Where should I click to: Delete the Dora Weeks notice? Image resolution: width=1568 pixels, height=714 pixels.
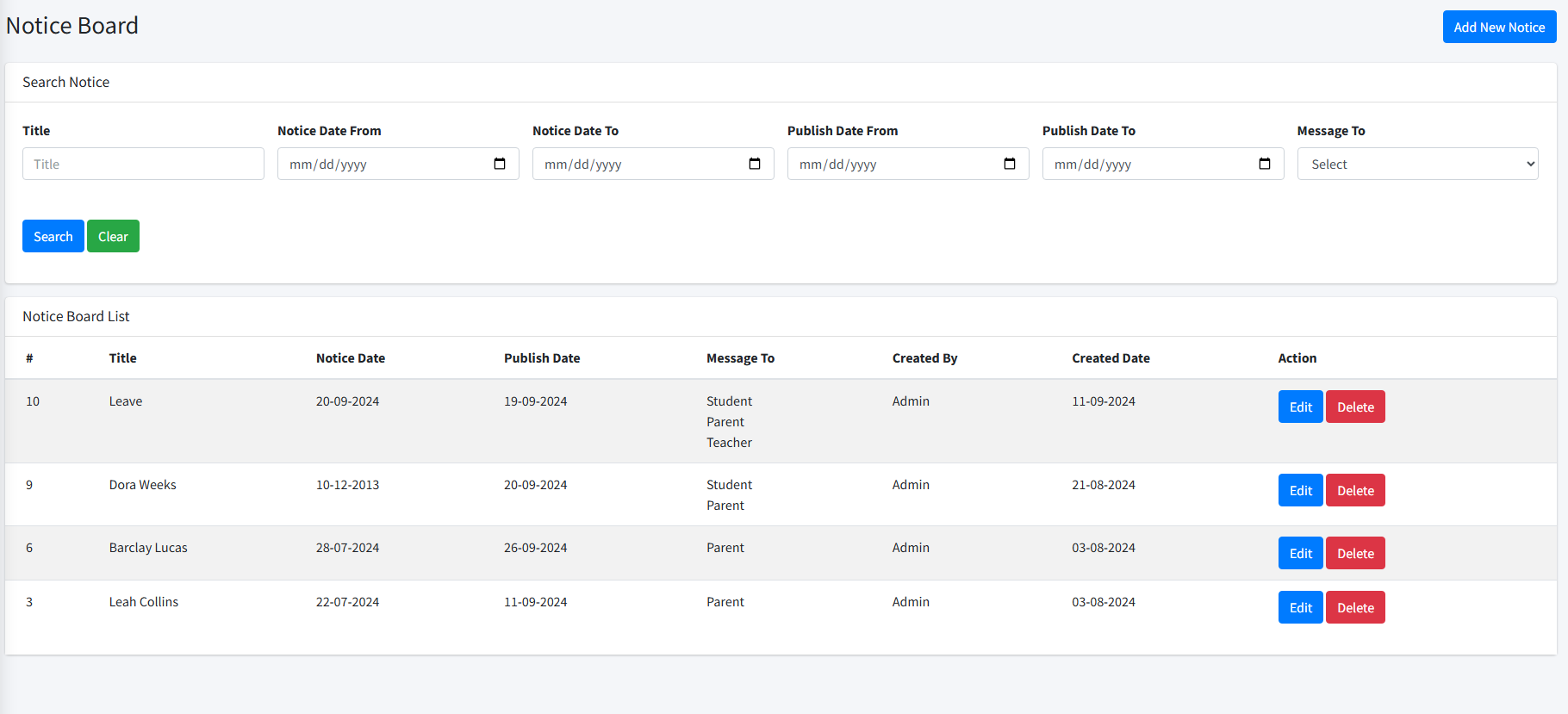(x=1355, y=491)
